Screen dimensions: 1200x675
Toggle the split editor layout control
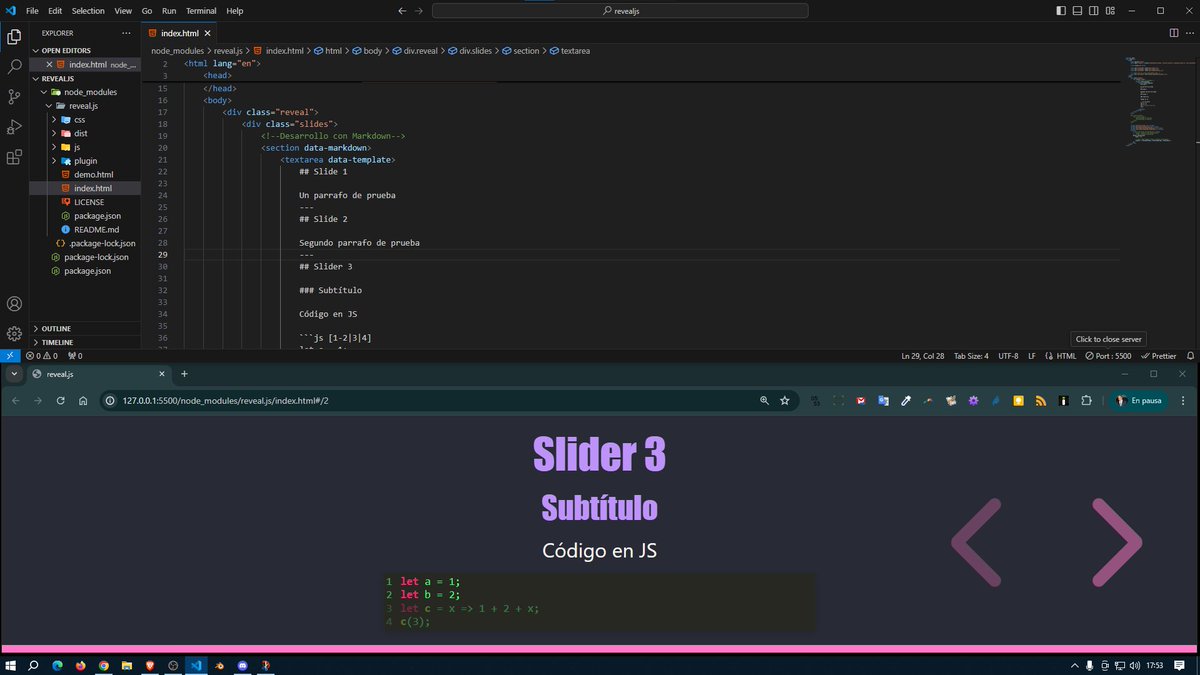[x=1172, y=32]
